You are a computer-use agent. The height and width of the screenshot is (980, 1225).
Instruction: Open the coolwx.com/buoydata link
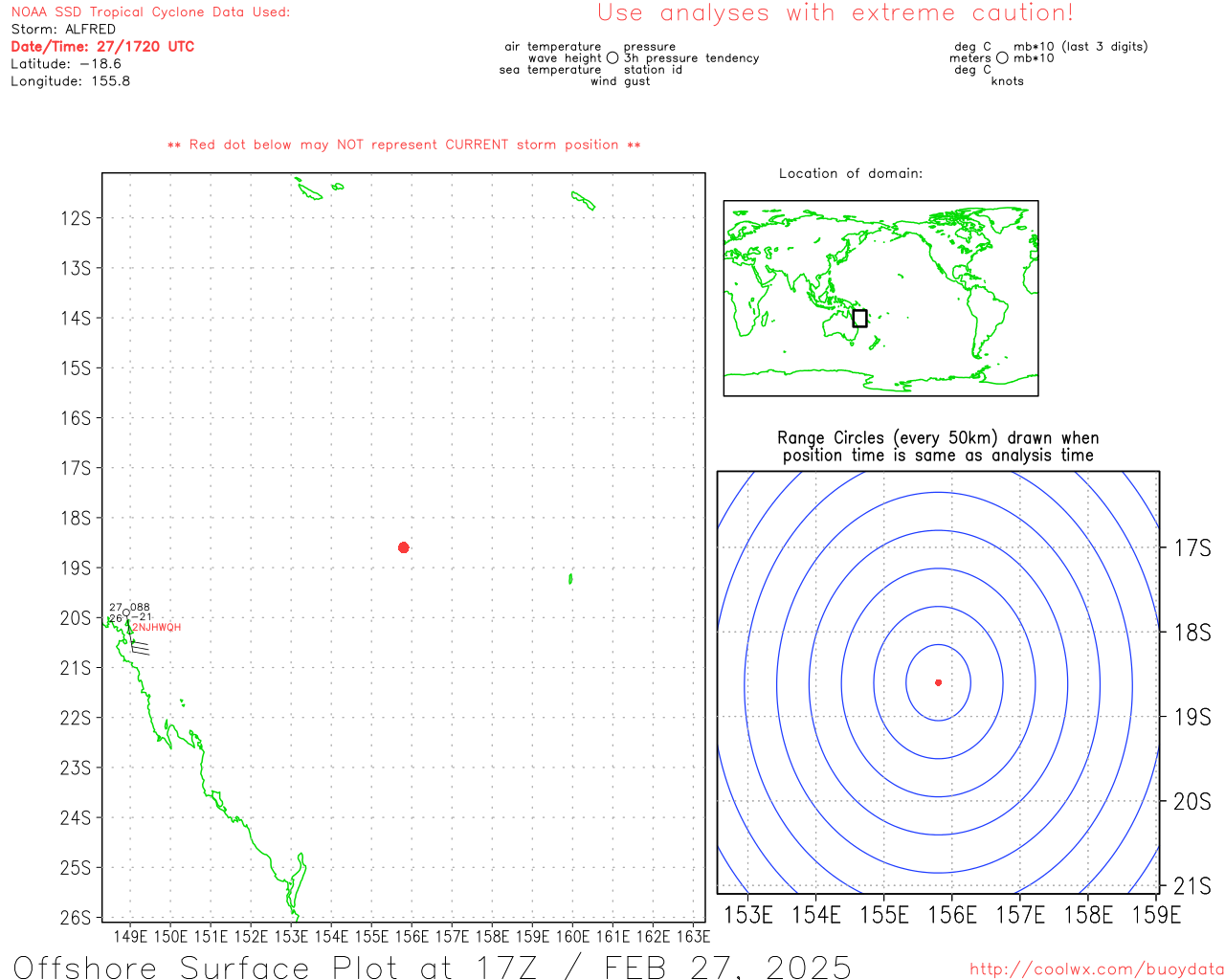click(1097, 969)
